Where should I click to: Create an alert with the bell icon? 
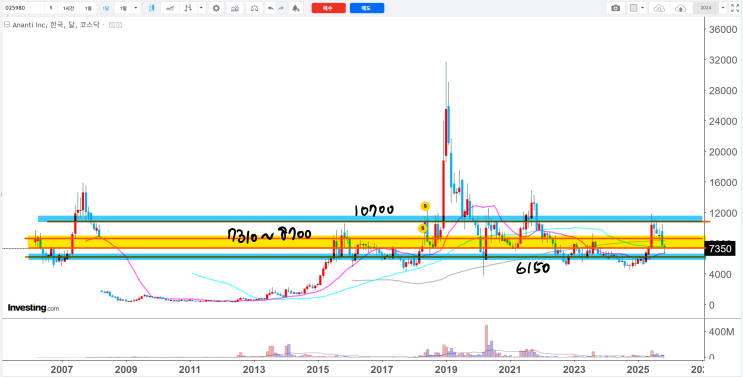[x=296, y=8]
